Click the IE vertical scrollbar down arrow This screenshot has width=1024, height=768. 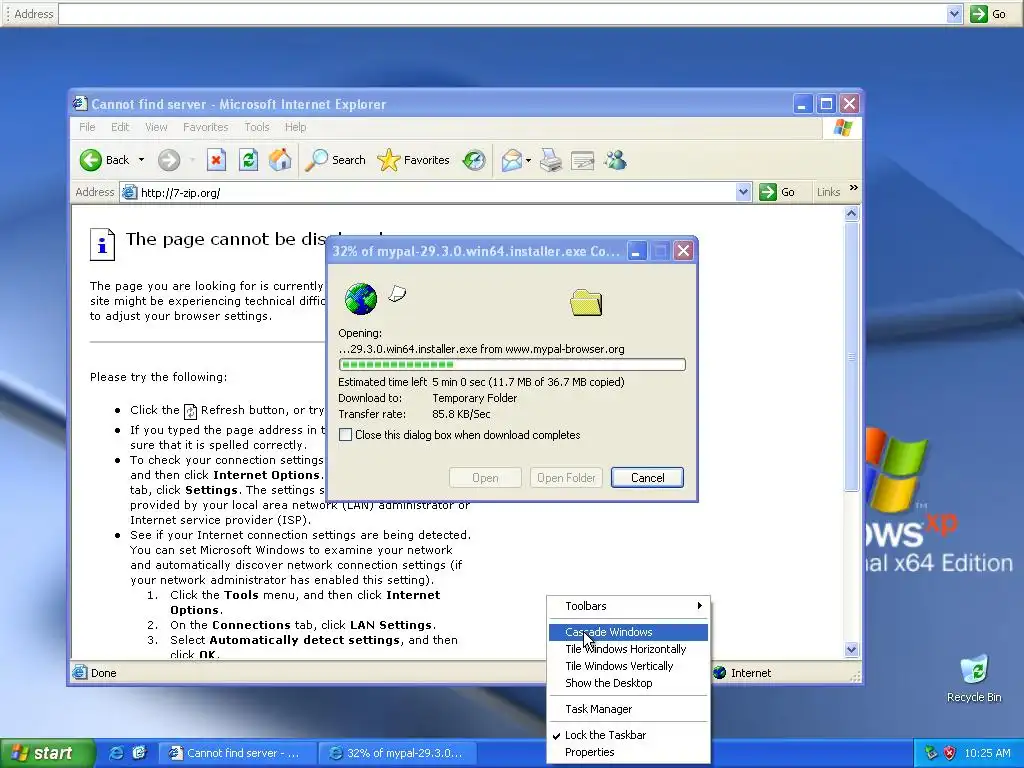click(x=851, y=649)
